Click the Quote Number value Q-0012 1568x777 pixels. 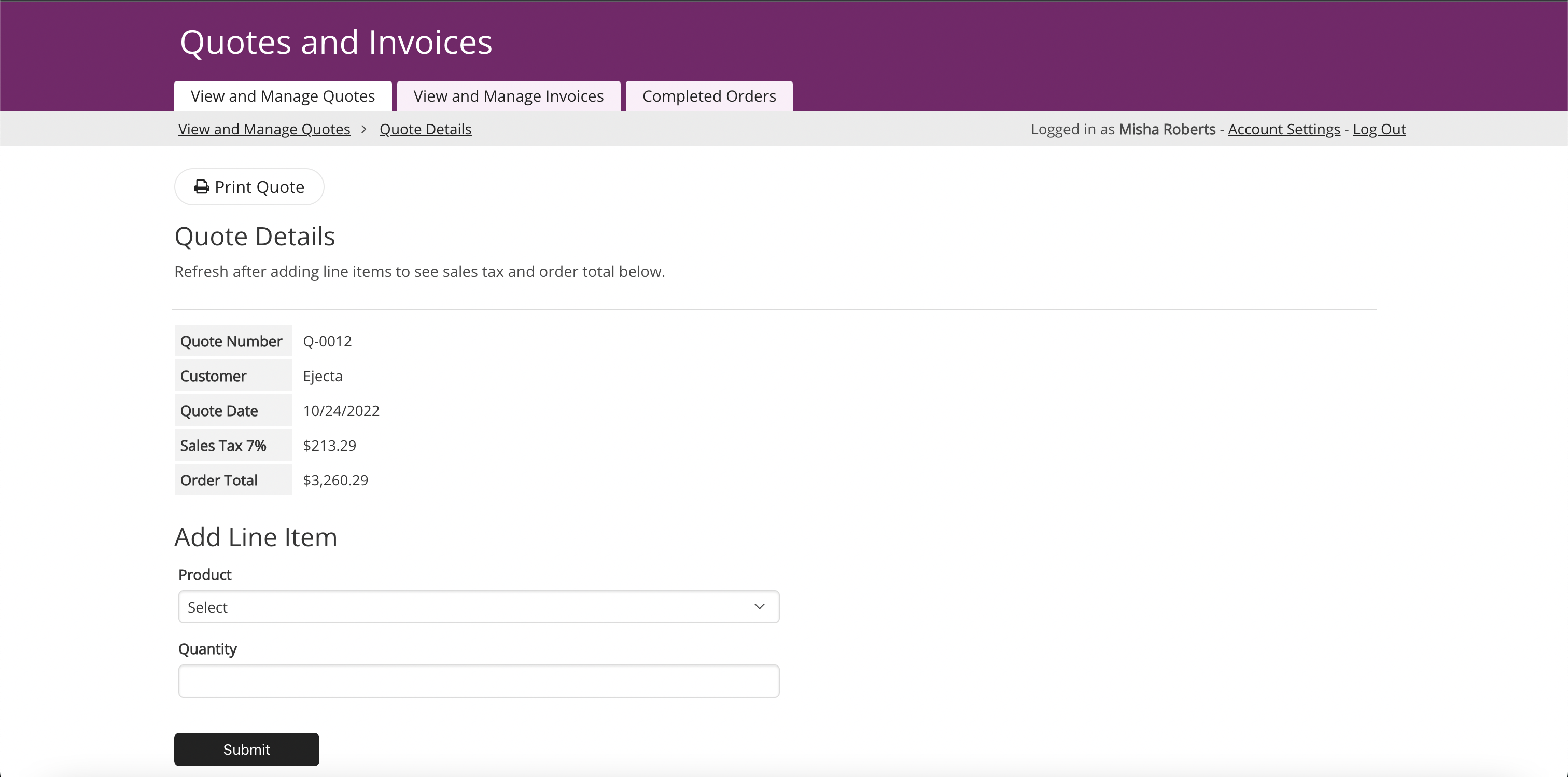point(327,341)
